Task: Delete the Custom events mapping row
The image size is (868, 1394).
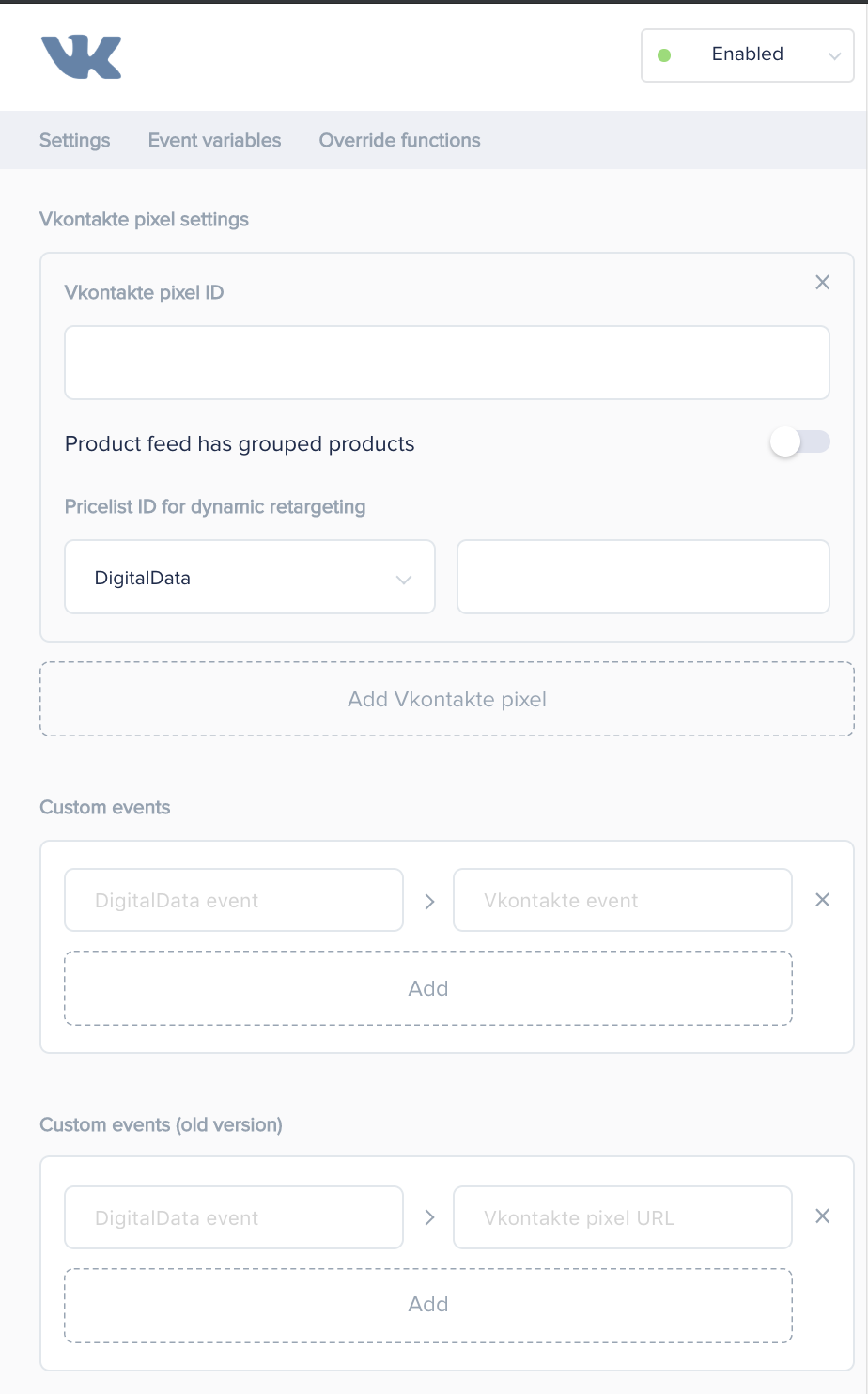Action: click(x=822, y=900)
